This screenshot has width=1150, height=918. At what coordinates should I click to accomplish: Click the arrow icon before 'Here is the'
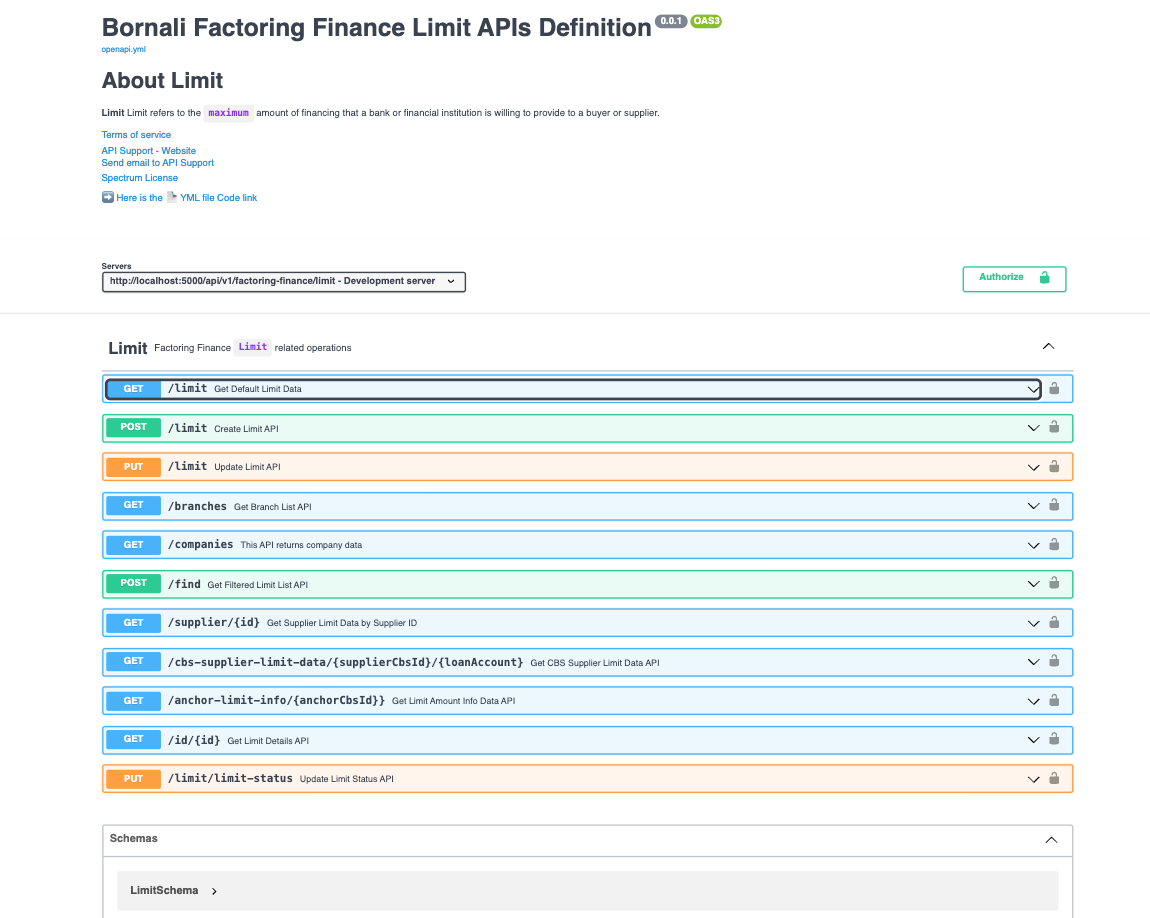click(x=106, y=197)
